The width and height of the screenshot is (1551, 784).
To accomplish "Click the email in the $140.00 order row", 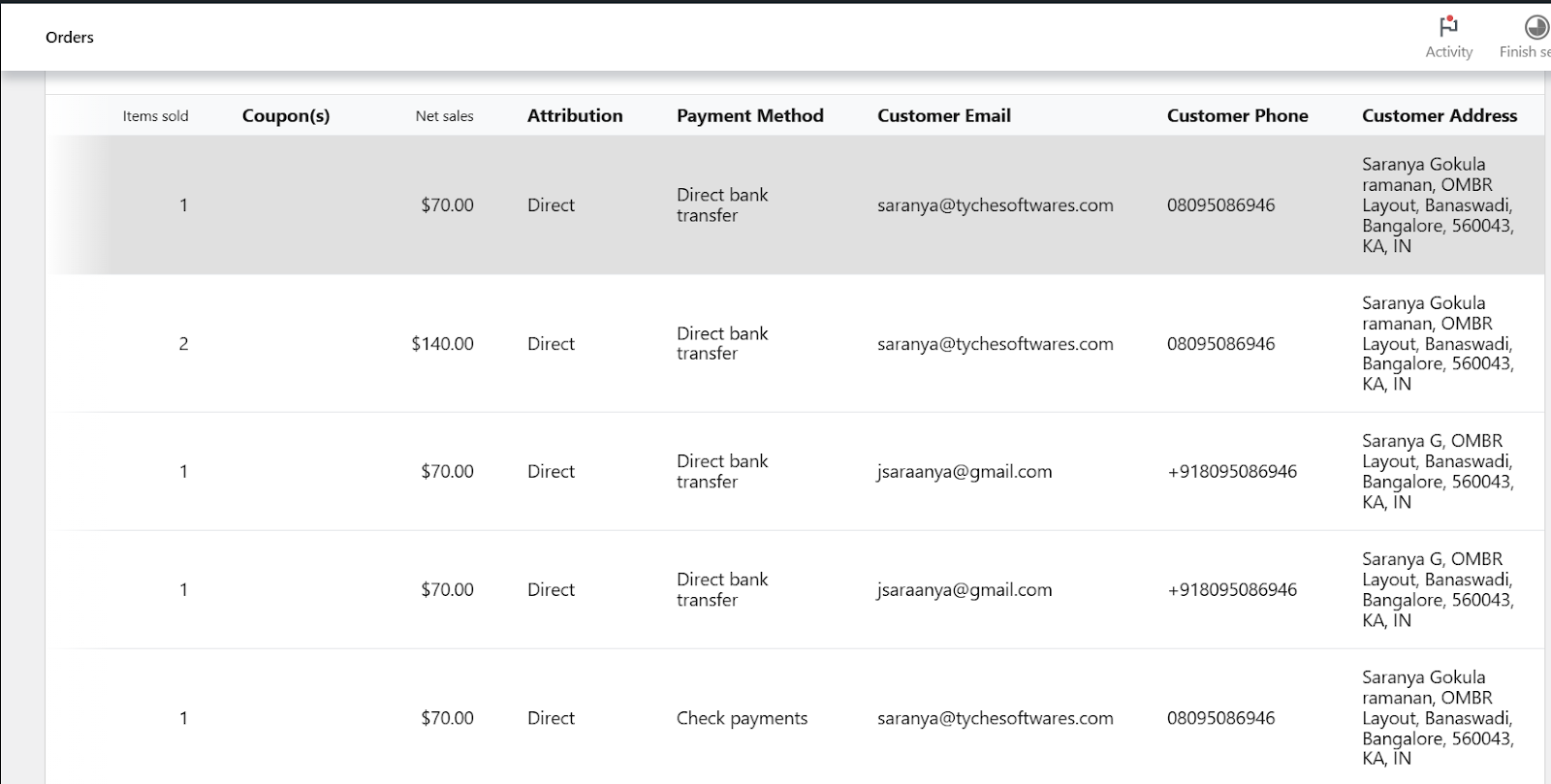I will 995,344.
